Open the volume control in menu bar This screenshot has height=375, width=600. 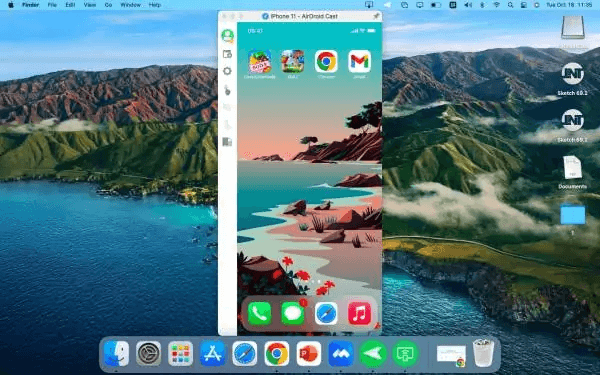coord(468,5)
